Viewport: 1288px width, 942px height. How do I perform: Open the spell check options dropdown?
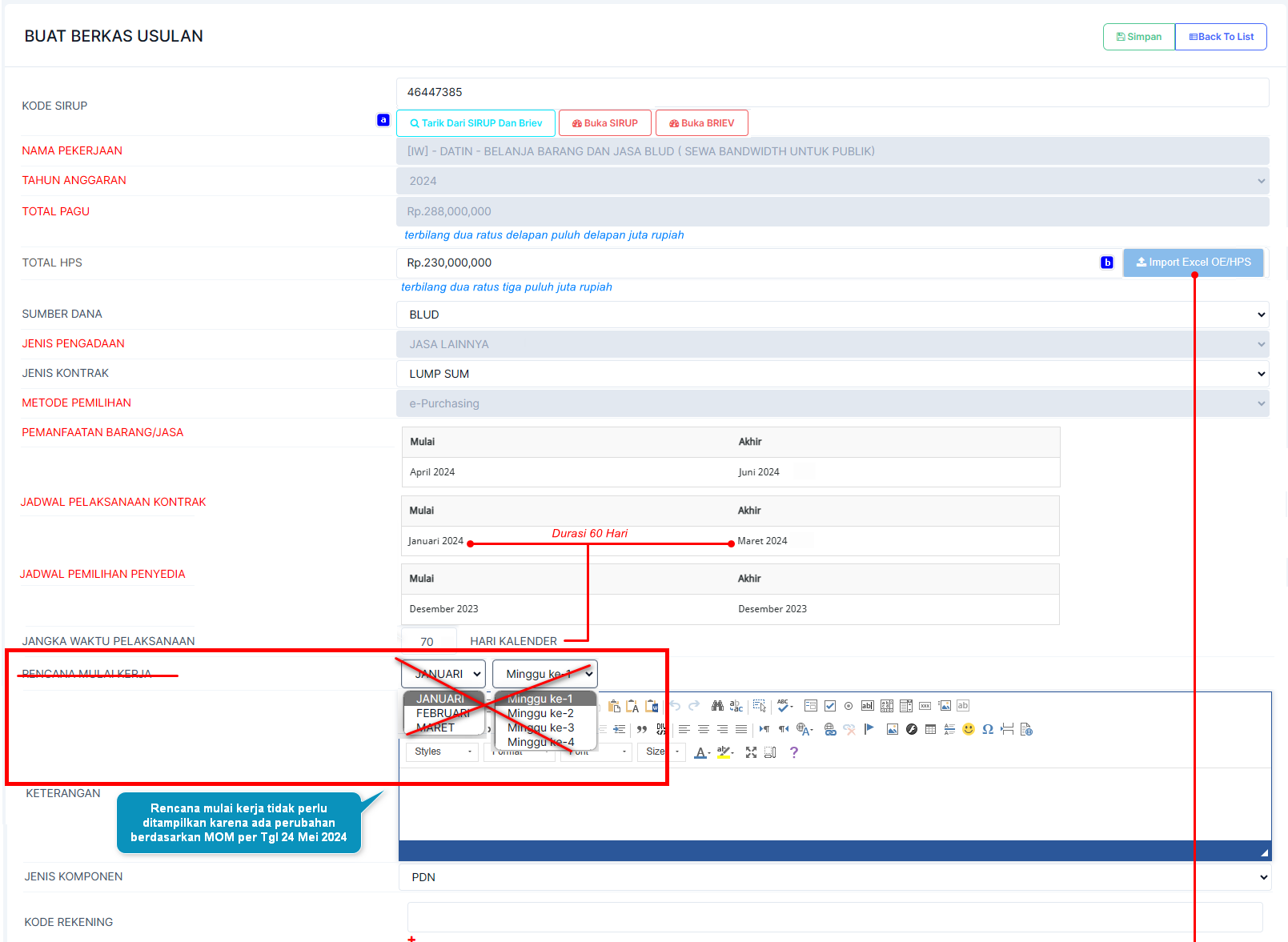[x=785, y=706]
